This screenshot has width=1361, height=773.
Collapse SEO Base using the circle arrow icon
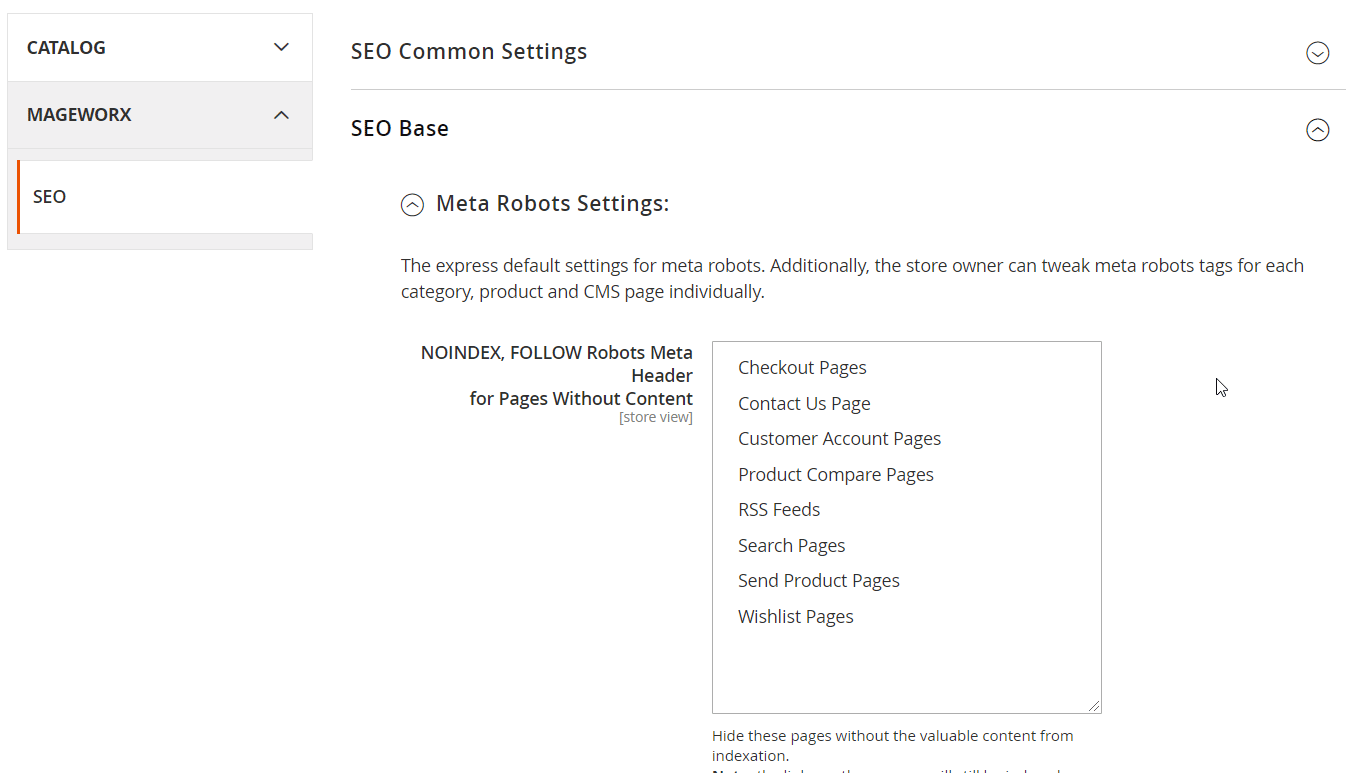point(1317,130)
